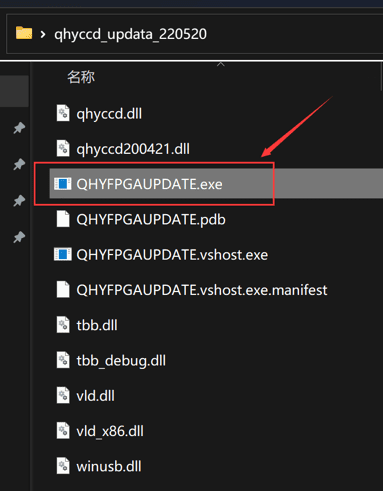The height and width of the screenshot is (491, 383).
Task: Click qhyccd_updata_220520 in the address path
Action: pyautogui.click(x=130, y=34)
